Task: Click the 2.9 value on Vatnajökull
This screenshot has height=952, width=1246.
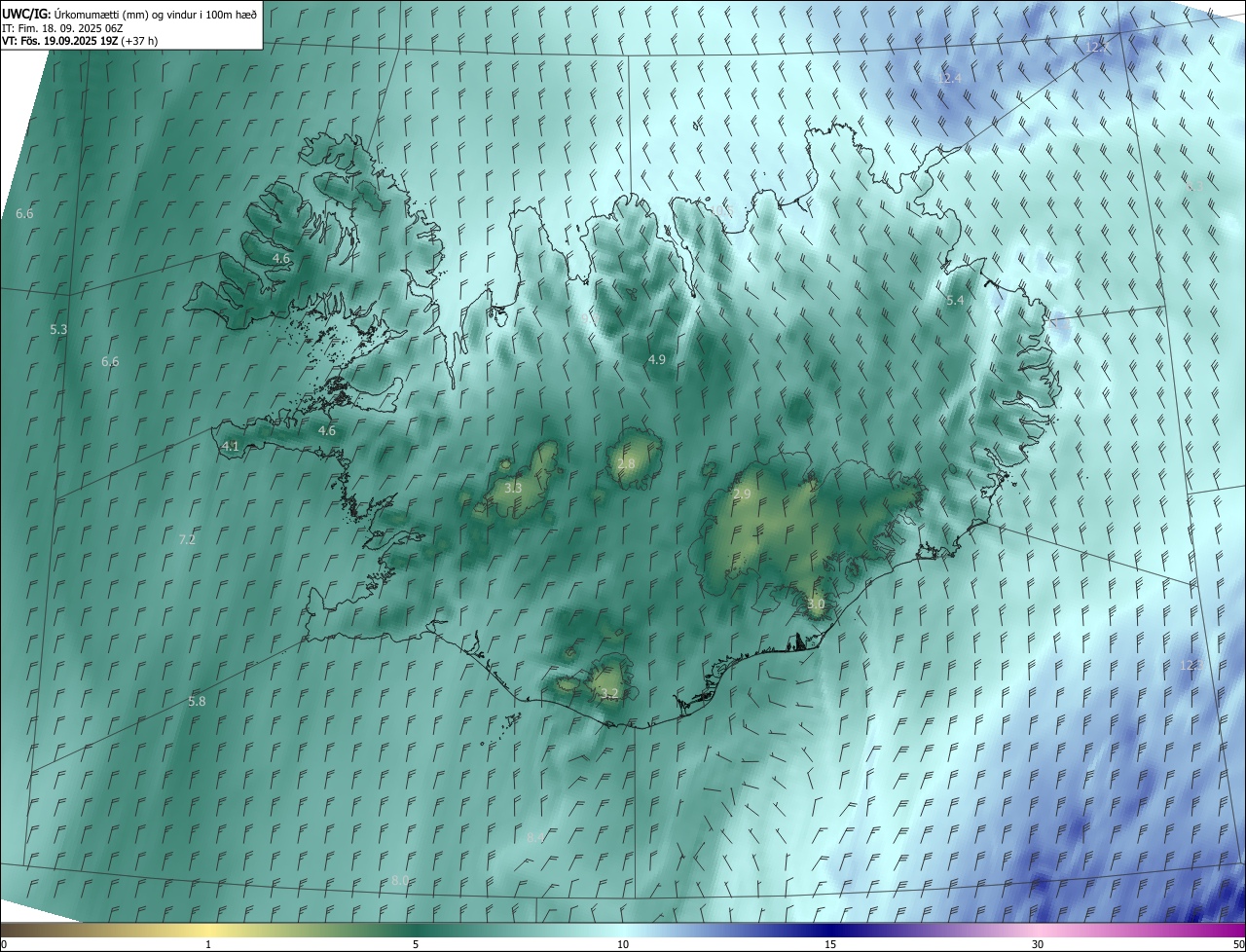Action: (x=742, y=494)
